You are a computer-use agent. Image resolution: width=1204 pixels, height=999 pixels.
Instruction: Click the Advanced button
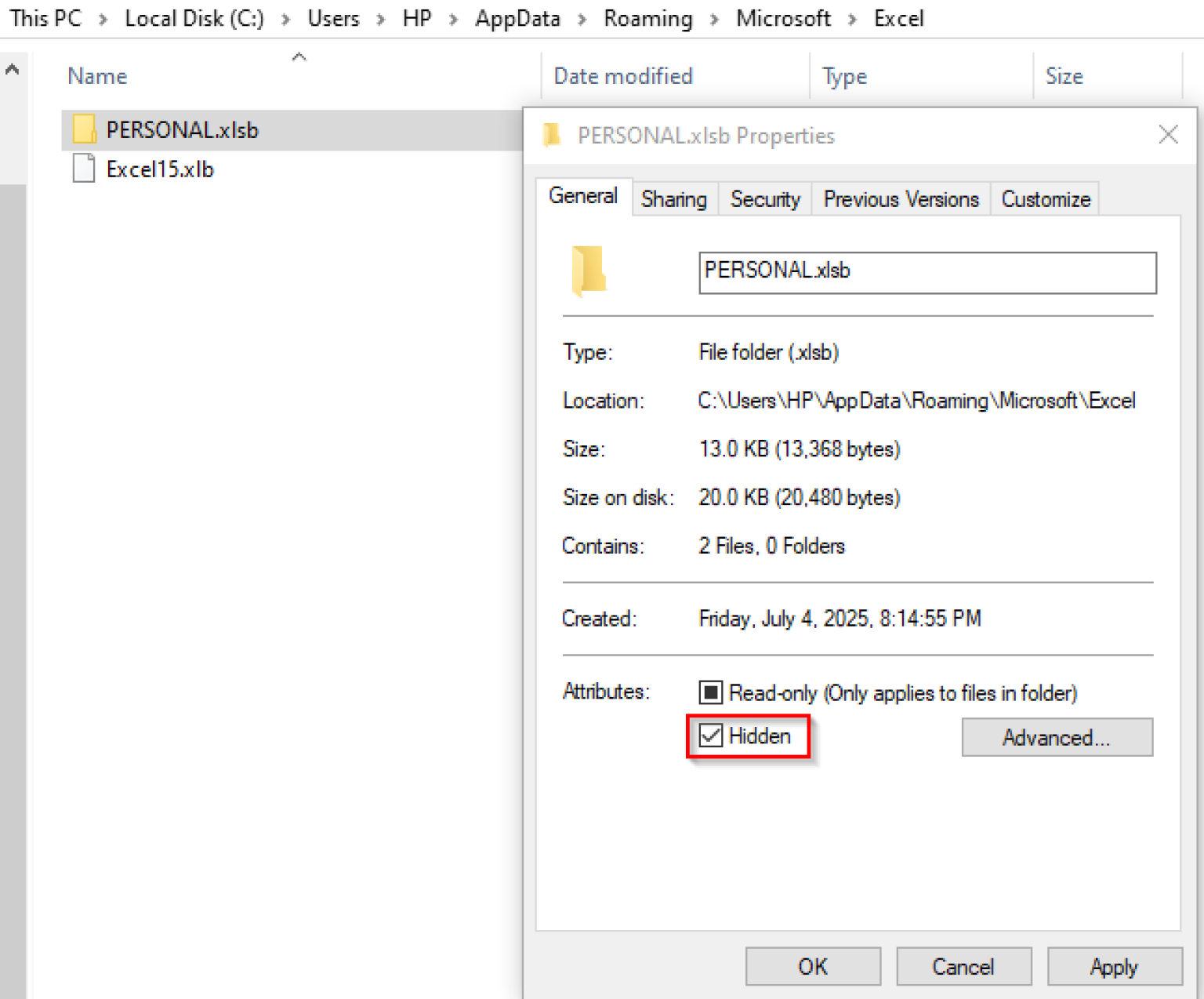(x=1056, y=737)
